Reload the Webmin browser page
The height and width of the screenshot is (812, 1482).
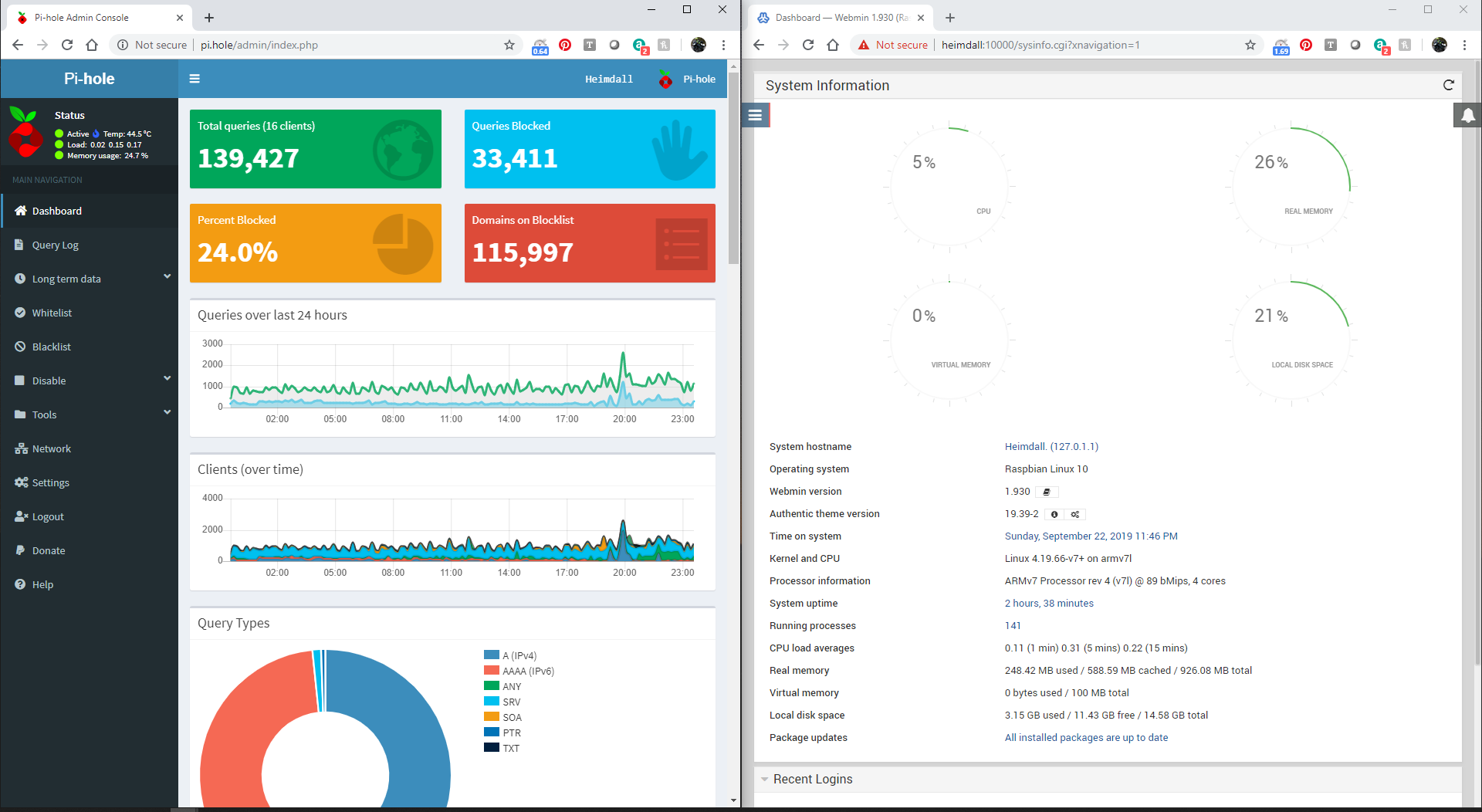[x=808, y=45]
